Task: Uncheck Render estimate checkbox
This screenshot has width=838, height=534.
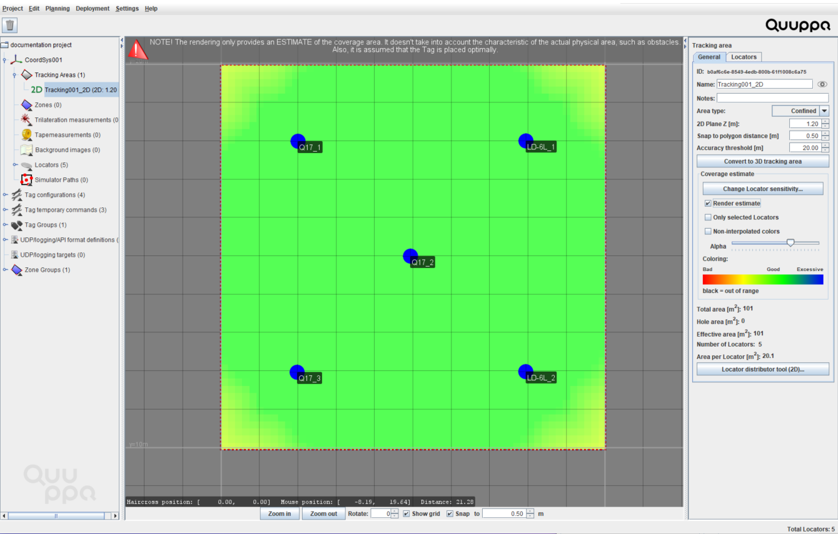Action: [x=708, y=204]
